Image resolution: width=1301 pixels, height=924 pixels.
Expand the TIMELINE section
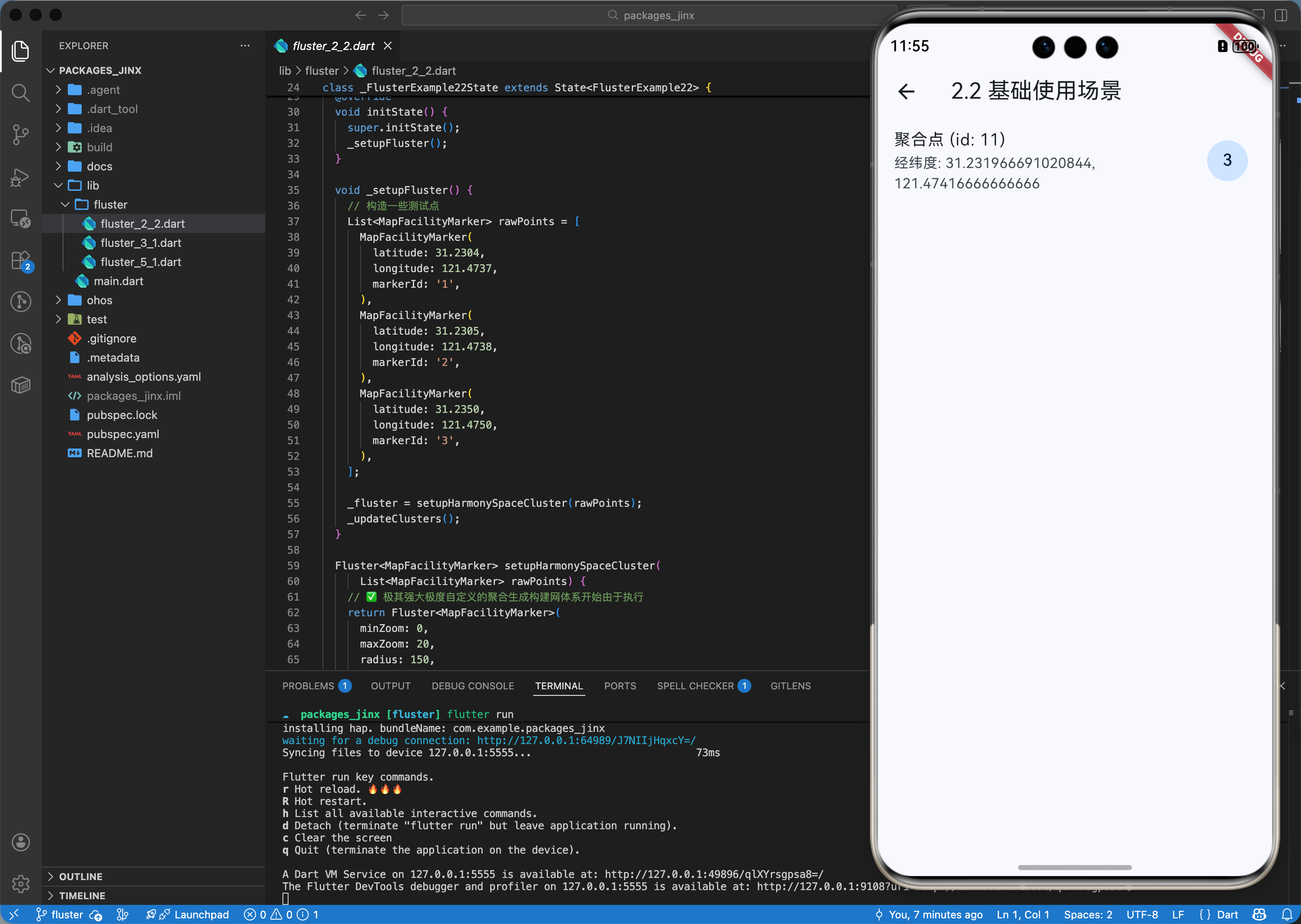[81, 896]
